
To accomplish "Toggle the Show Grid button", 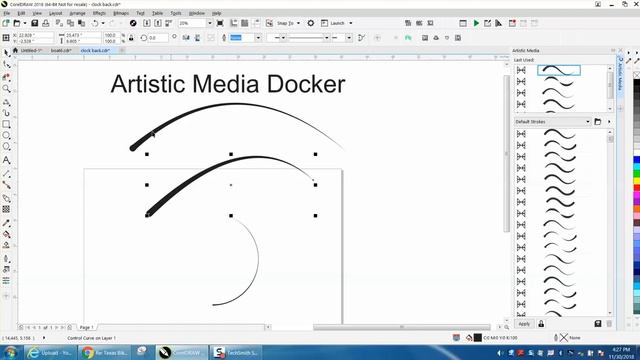I will [x=244, y=23].
